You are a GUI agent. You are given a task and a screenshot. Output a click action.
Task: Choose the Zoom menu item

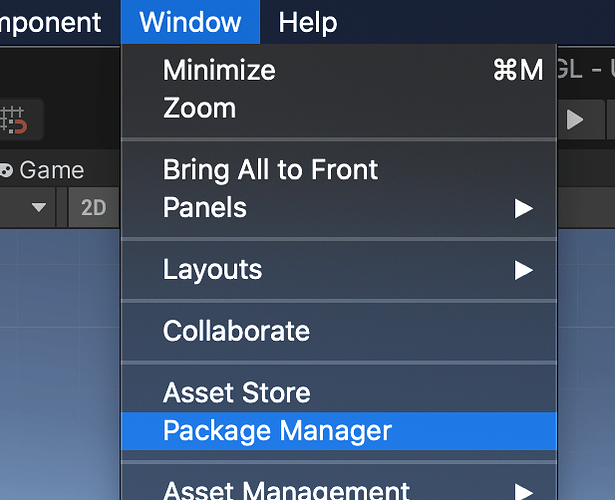pos(199,108)
